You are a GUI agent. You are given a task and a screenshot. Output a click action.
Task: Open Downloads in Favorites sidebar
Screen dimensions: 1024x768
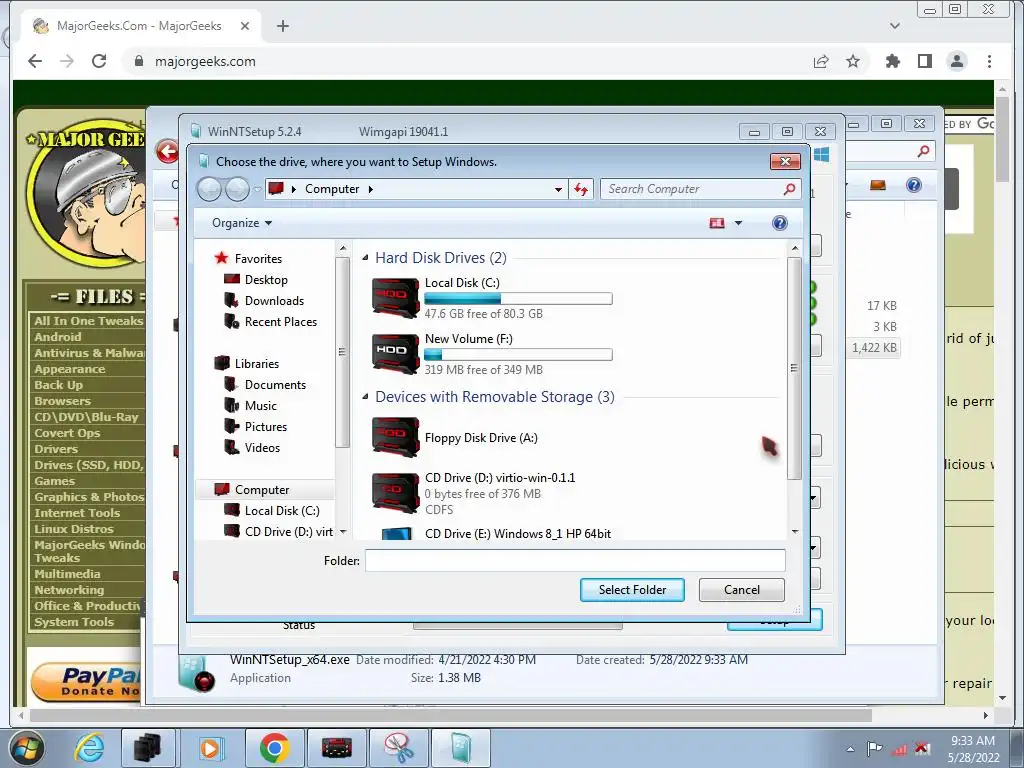(x=274, y=300)
